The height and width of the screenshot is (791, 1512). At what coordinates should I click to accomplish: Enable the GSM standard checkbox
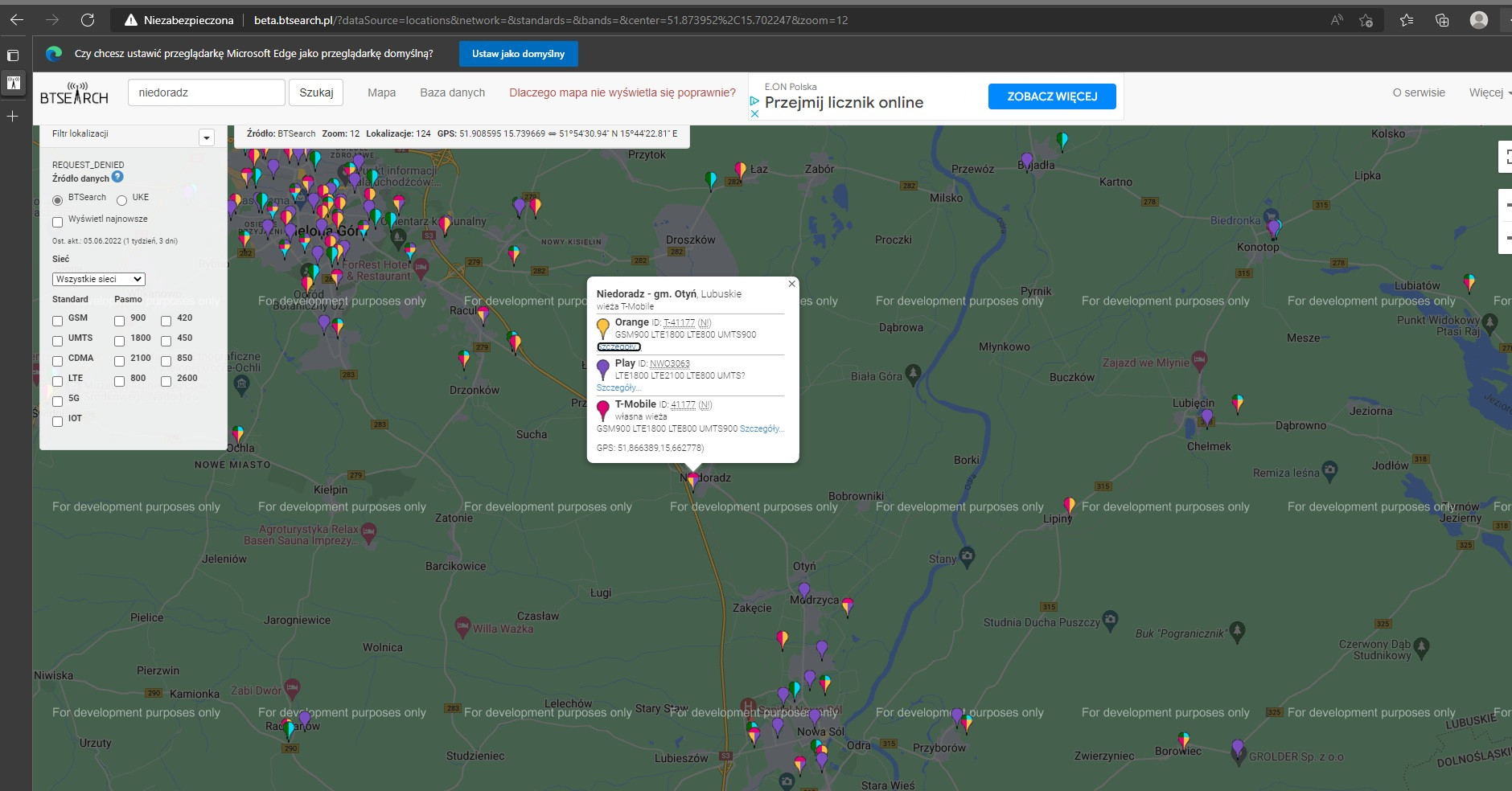(x=57, y=321)
